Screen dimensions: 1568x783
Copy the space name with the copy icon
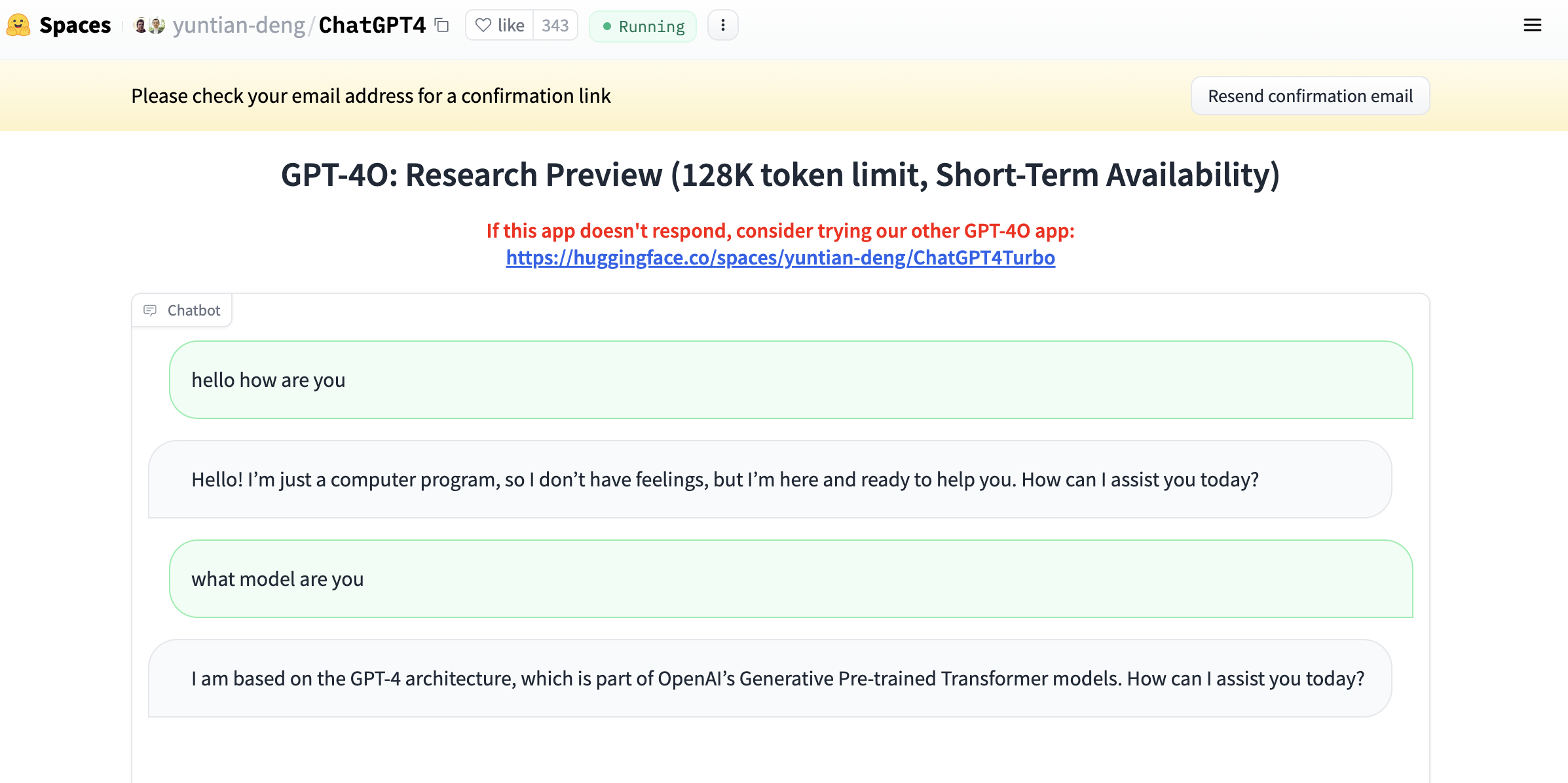[442, 26]
